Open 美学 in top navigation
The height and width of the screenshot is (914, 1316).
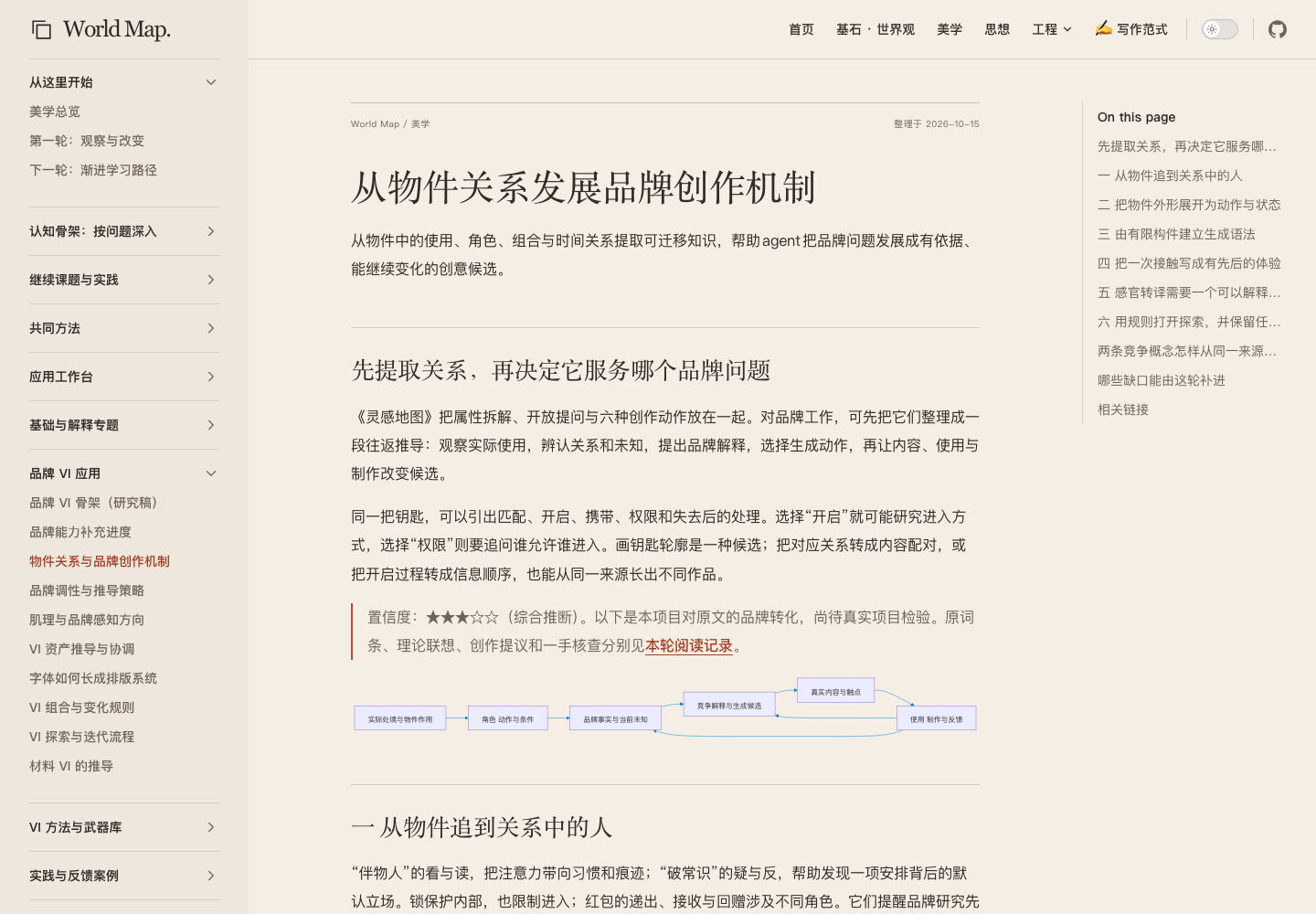pos(950,29)
